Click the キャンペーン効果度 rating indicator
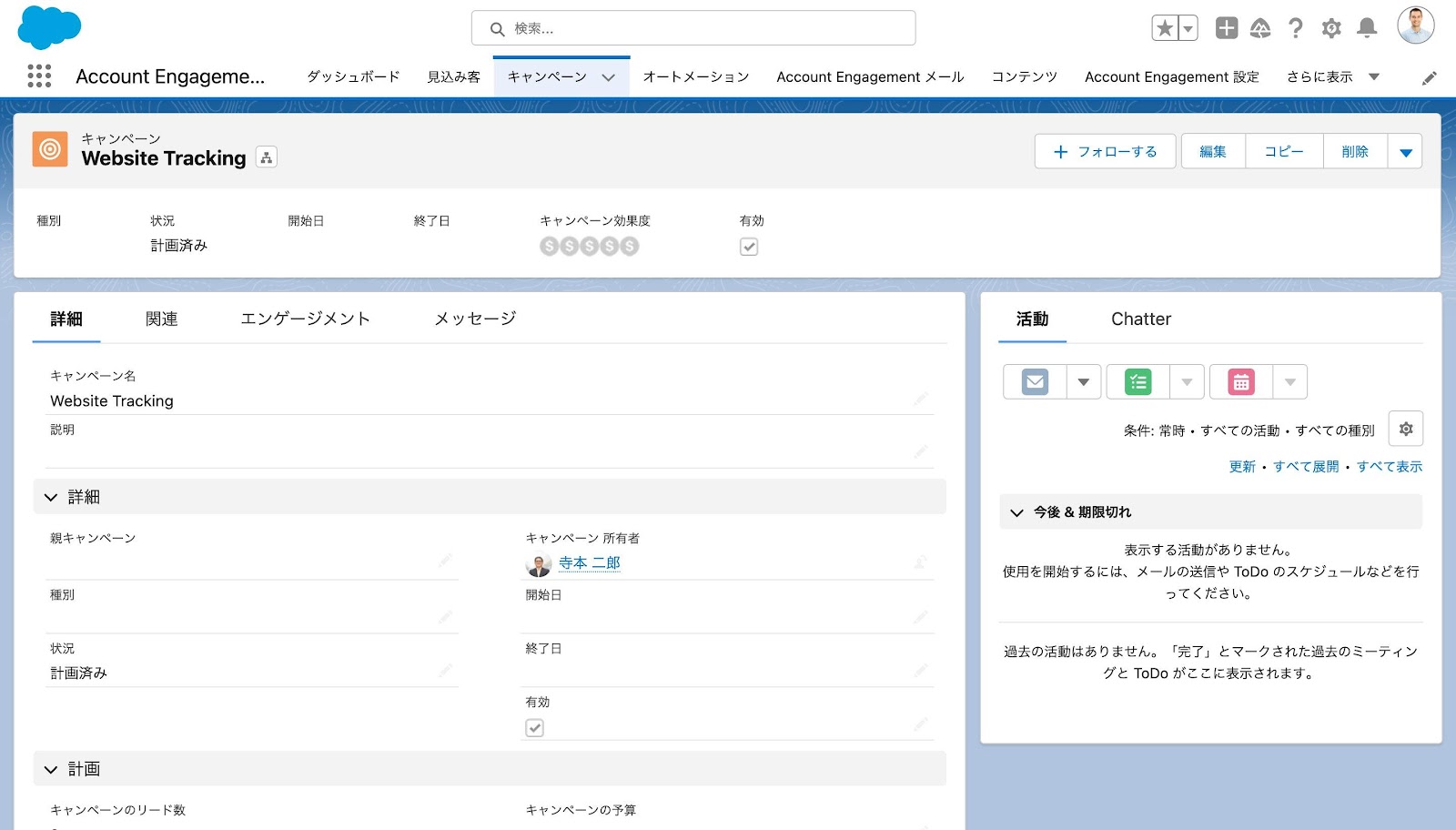 pos(590,246)
